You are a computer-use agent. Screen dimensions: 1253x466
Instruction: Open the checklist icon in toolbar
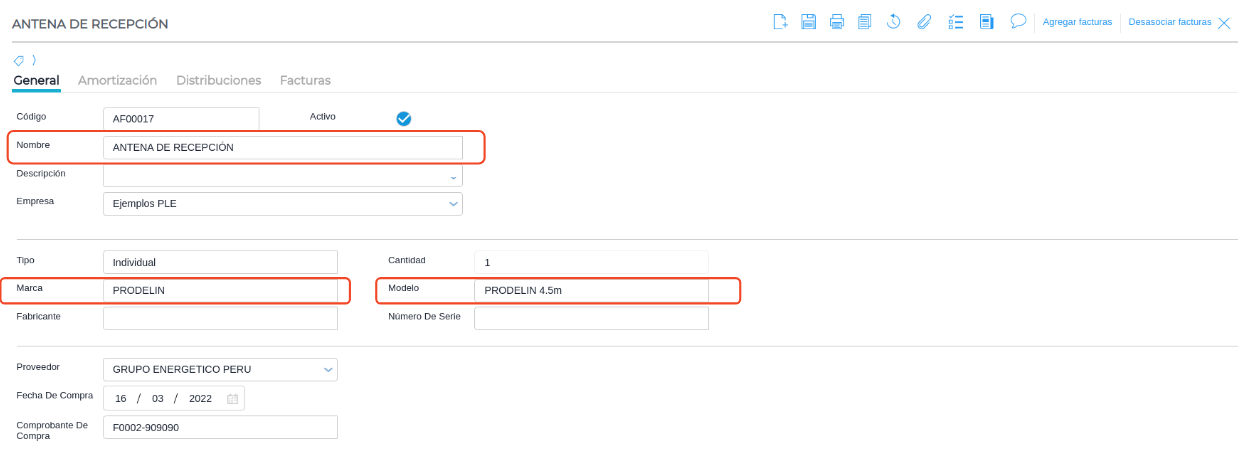coord(955,22)
